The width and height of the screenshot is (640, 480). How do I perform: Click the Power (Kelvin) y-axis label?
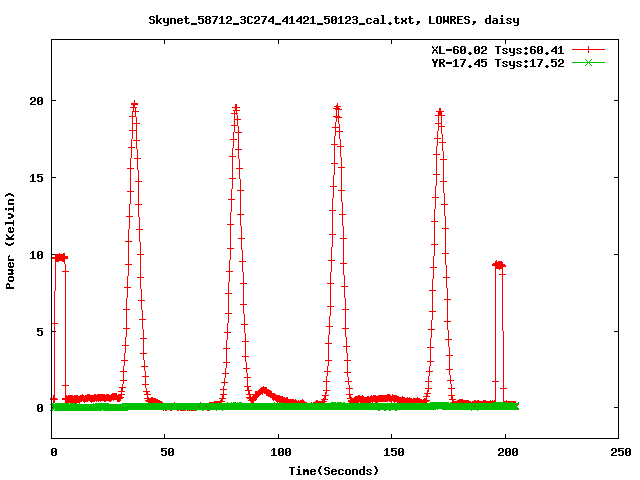[x=10, y=241]
